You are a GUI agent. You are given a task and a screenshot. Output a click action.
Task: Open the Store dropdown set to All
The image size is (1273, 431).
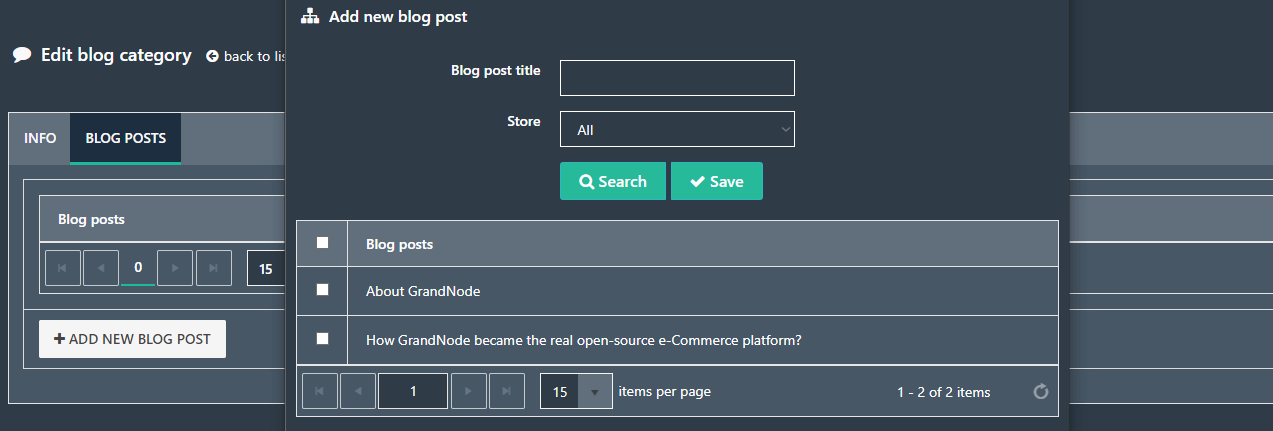(x=677, y=129)
